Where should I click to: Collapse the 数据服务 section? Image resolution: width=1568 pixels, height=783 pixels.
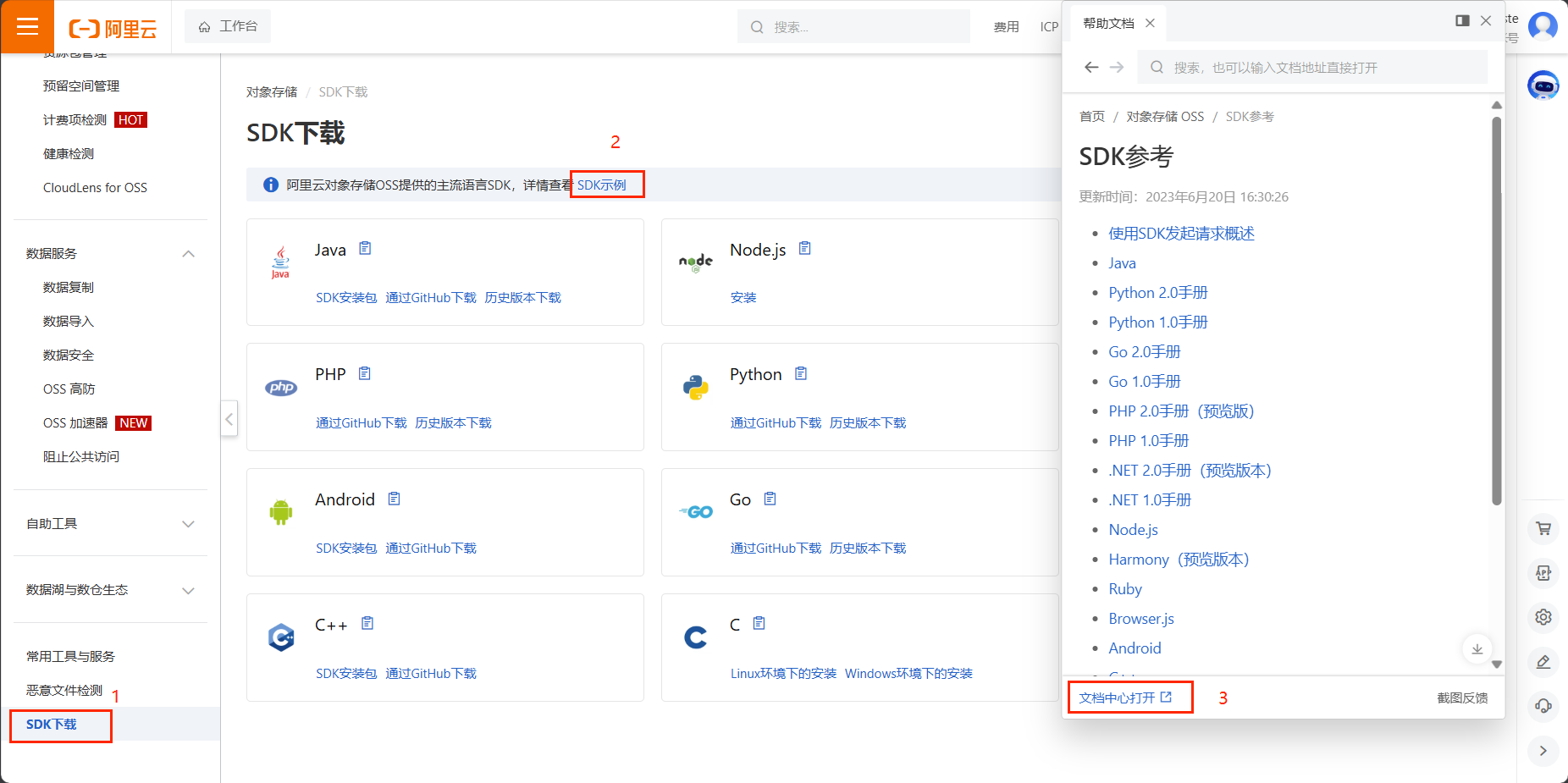coord(188,254)
